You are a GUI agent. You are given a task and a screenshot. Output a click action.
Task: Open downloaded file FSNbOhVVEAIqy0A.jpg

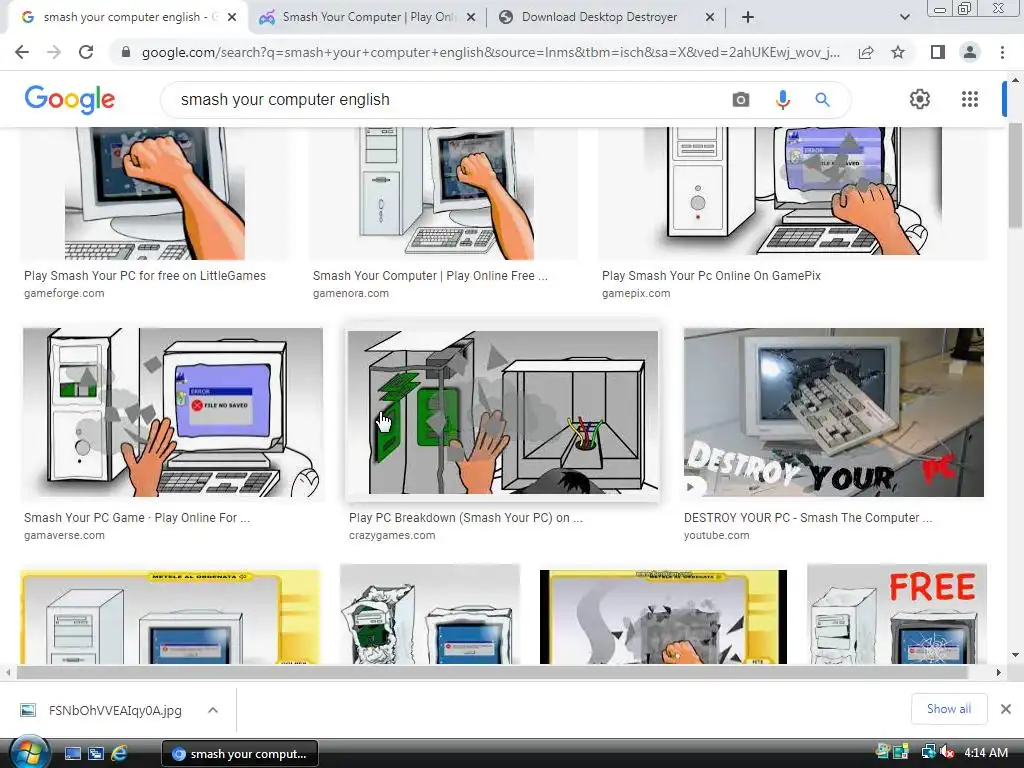click(x=115, y=710)
